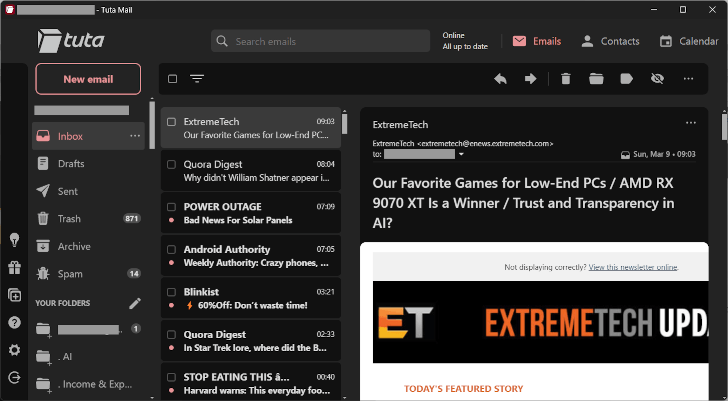Click the YOUR FOLDERS heading

pos(63,303)
